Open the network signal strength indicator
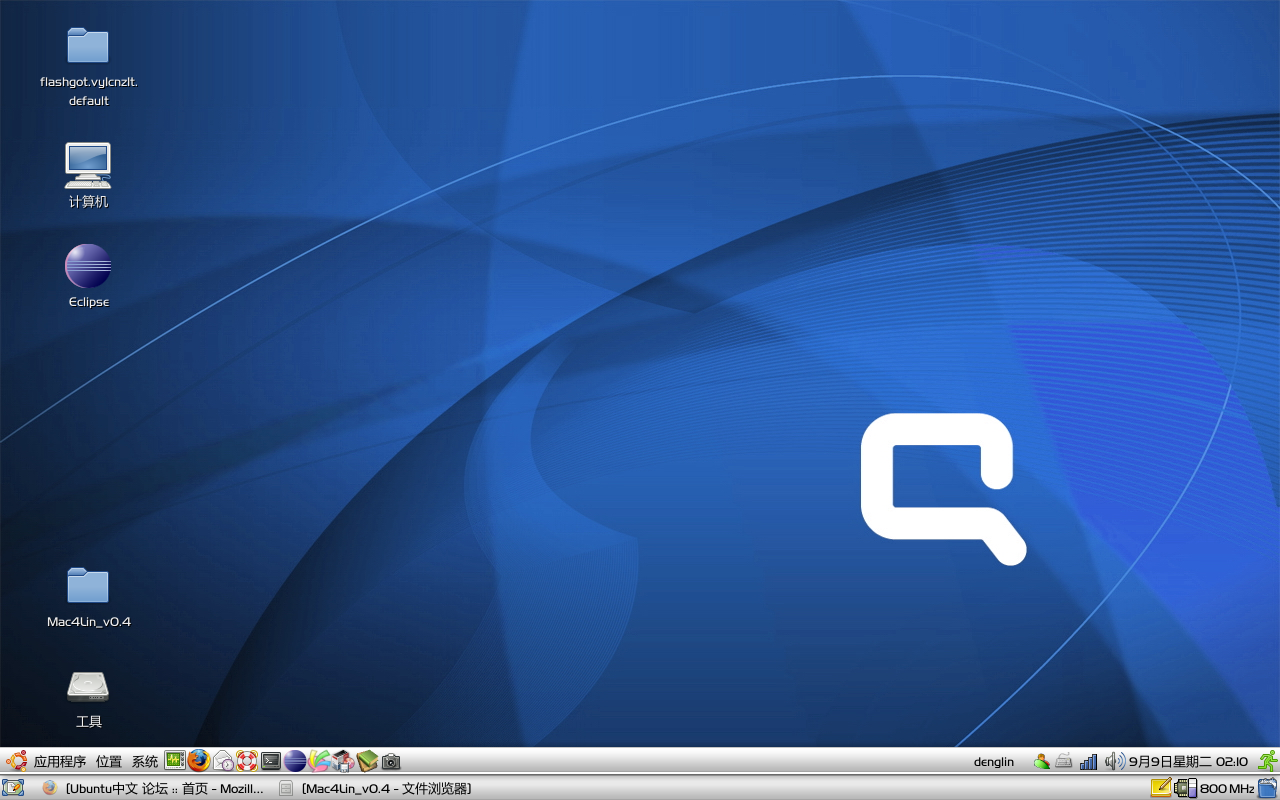1280x800 pixels. tap(1089, 761)
